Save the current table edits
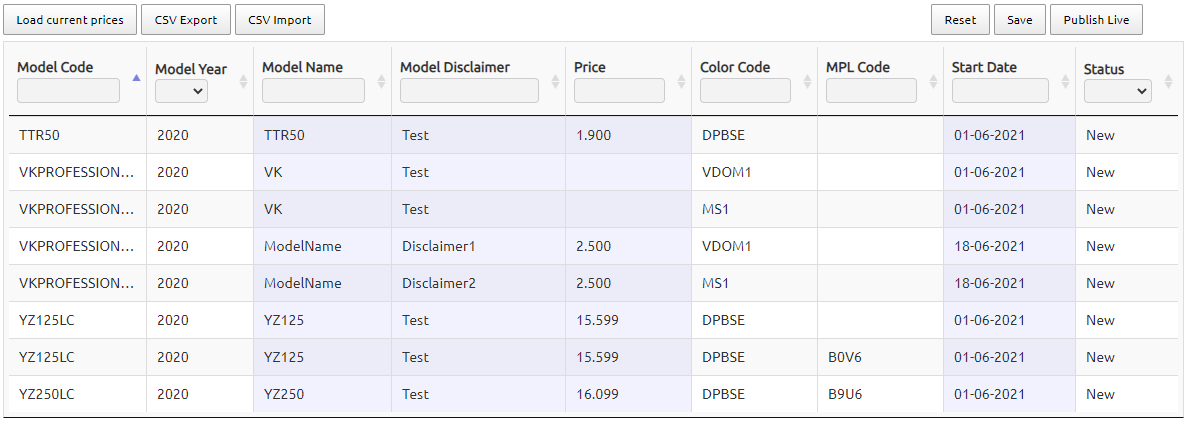Screen dimensions: 1189x424 pos(1019,20)
